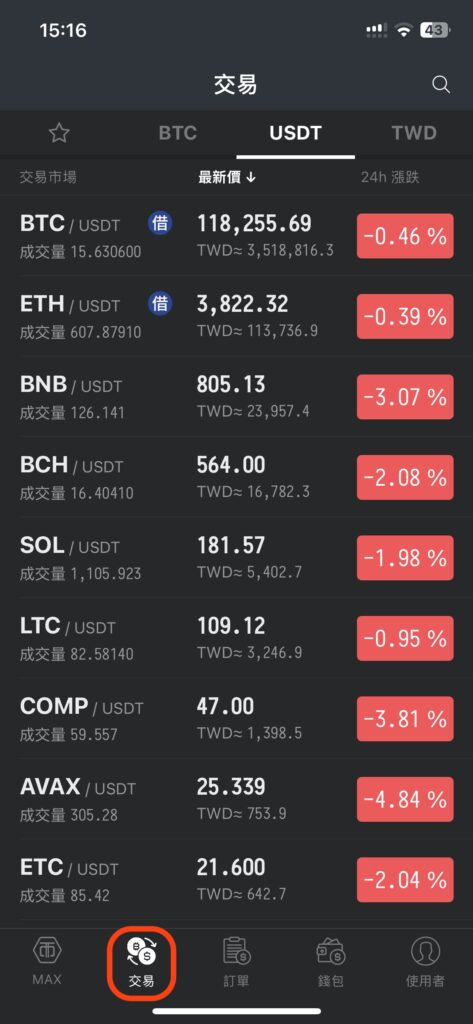Open the favorites star tab

coord(59,133)
